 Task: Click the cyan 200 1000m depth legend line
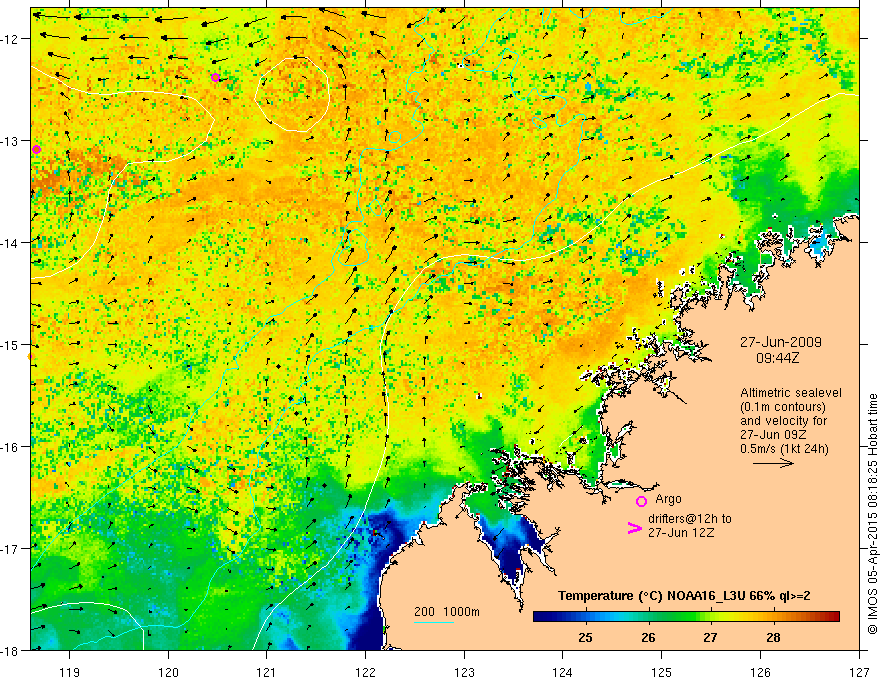coord(434,622)
